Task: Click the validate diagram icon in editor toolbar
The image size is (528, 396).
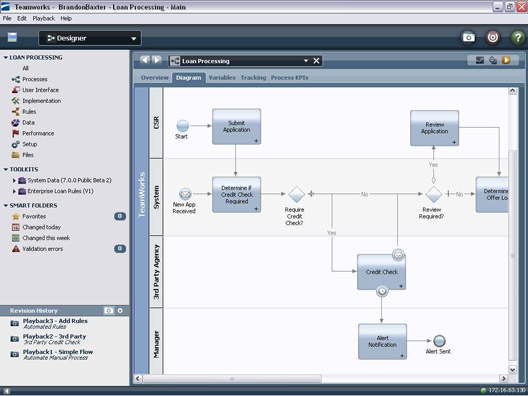Action: click(x=480, y=60)
